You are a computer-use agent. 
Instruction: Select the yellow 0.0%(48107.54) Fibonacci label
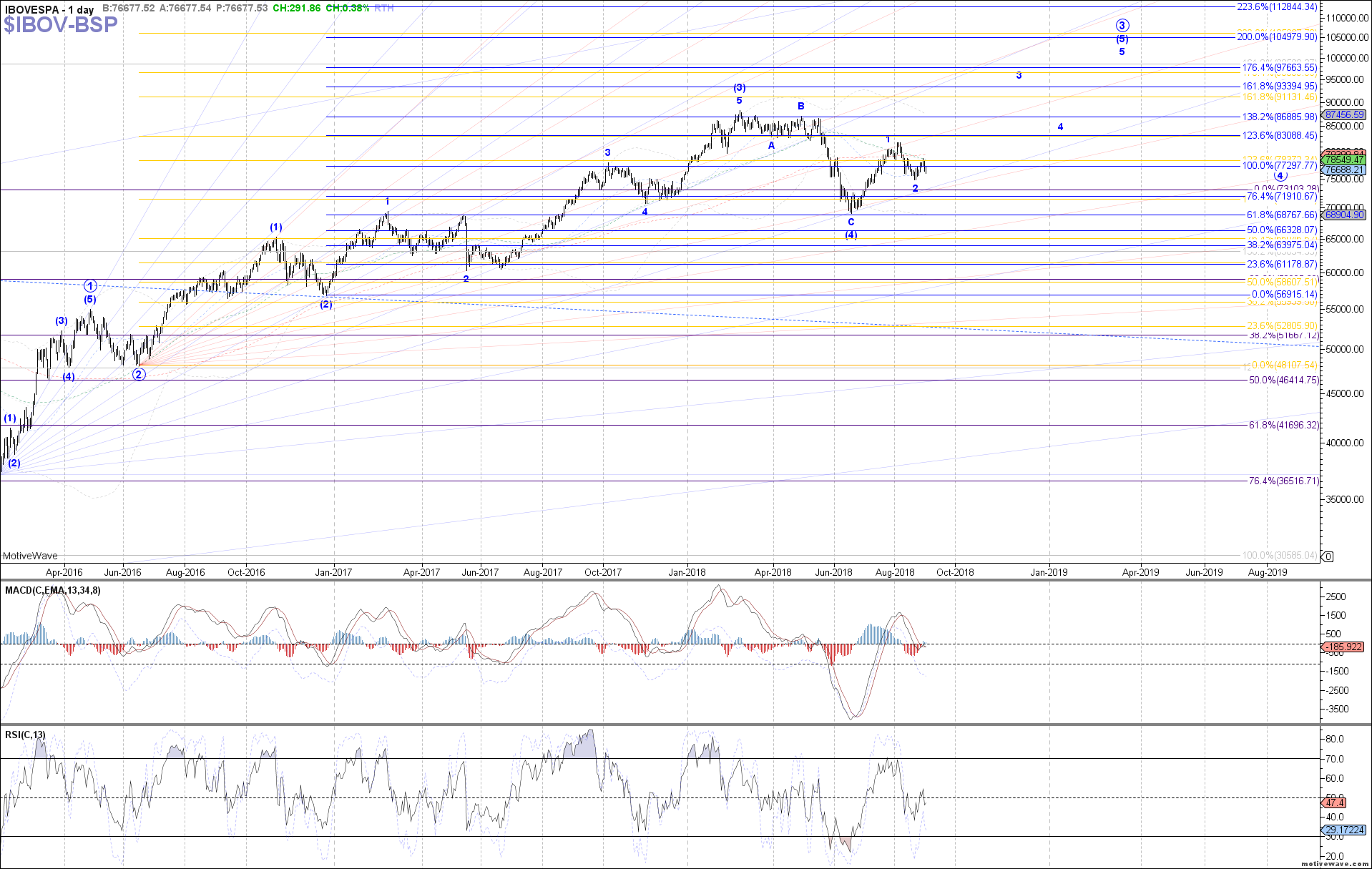pyautogui.click(x=1284, y=365)
